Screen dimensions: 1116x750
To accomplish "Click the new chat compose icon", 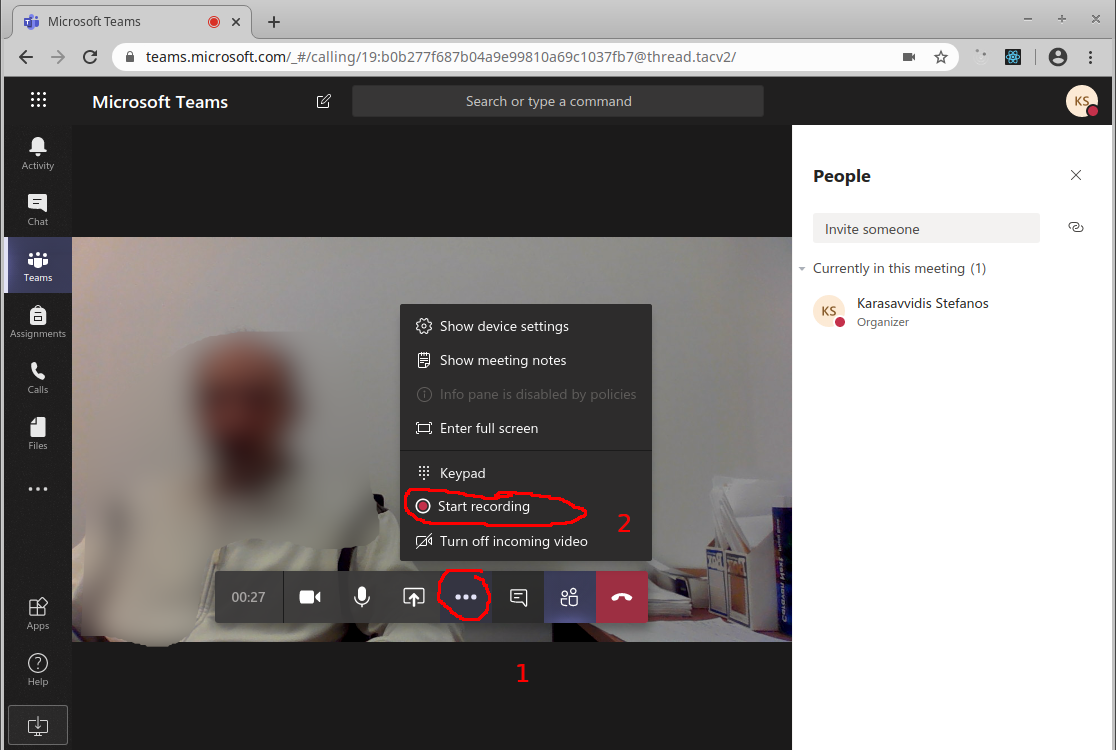I will (x=323, y=101).
